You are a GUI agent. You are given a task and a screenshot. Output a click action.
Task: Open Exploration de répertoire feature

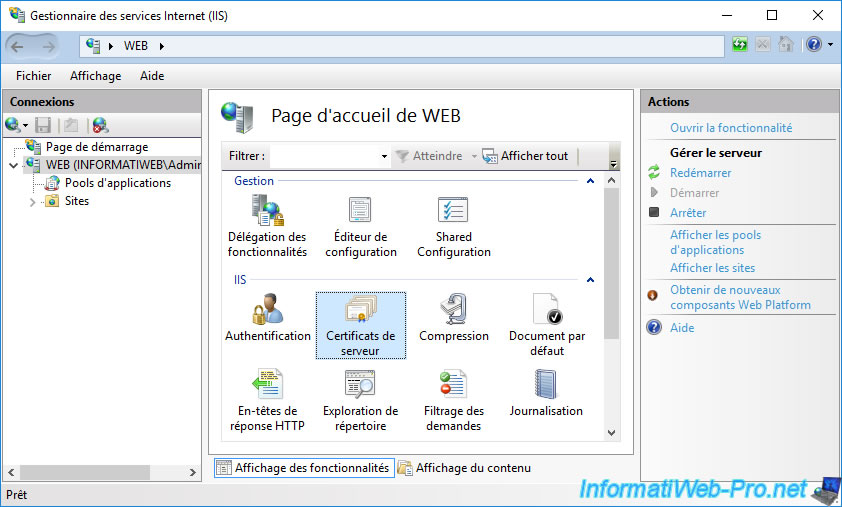coord(360,400)
